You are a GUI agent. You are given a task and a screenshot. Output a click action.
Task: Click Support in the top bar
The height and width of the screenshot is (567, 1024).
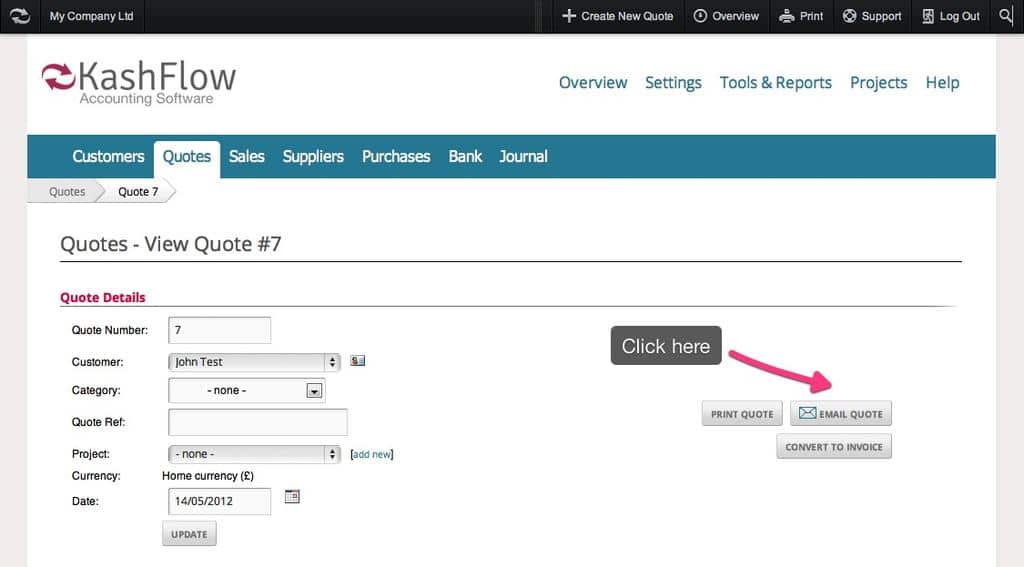871,16
